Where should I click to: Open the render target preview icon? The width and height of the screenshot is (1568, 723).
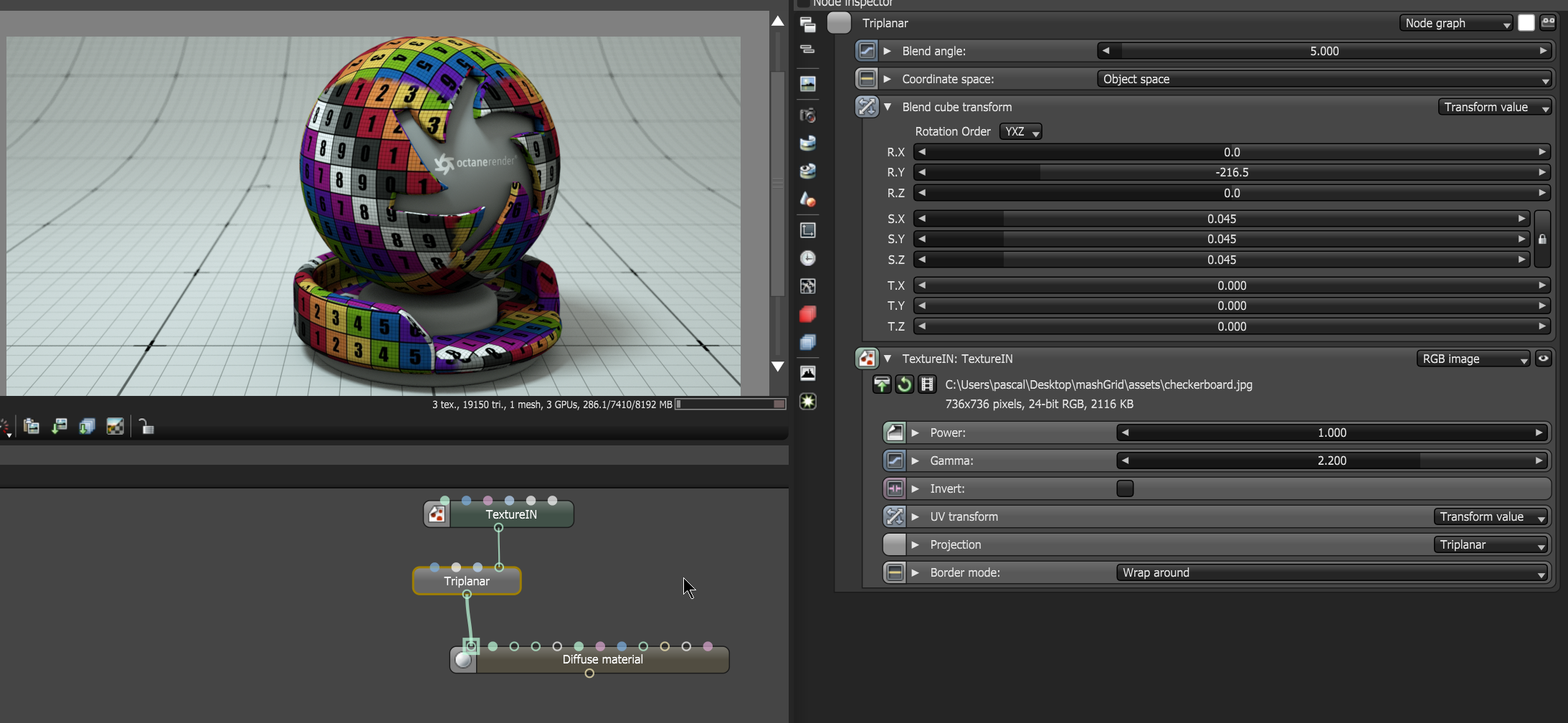[808, 84]
